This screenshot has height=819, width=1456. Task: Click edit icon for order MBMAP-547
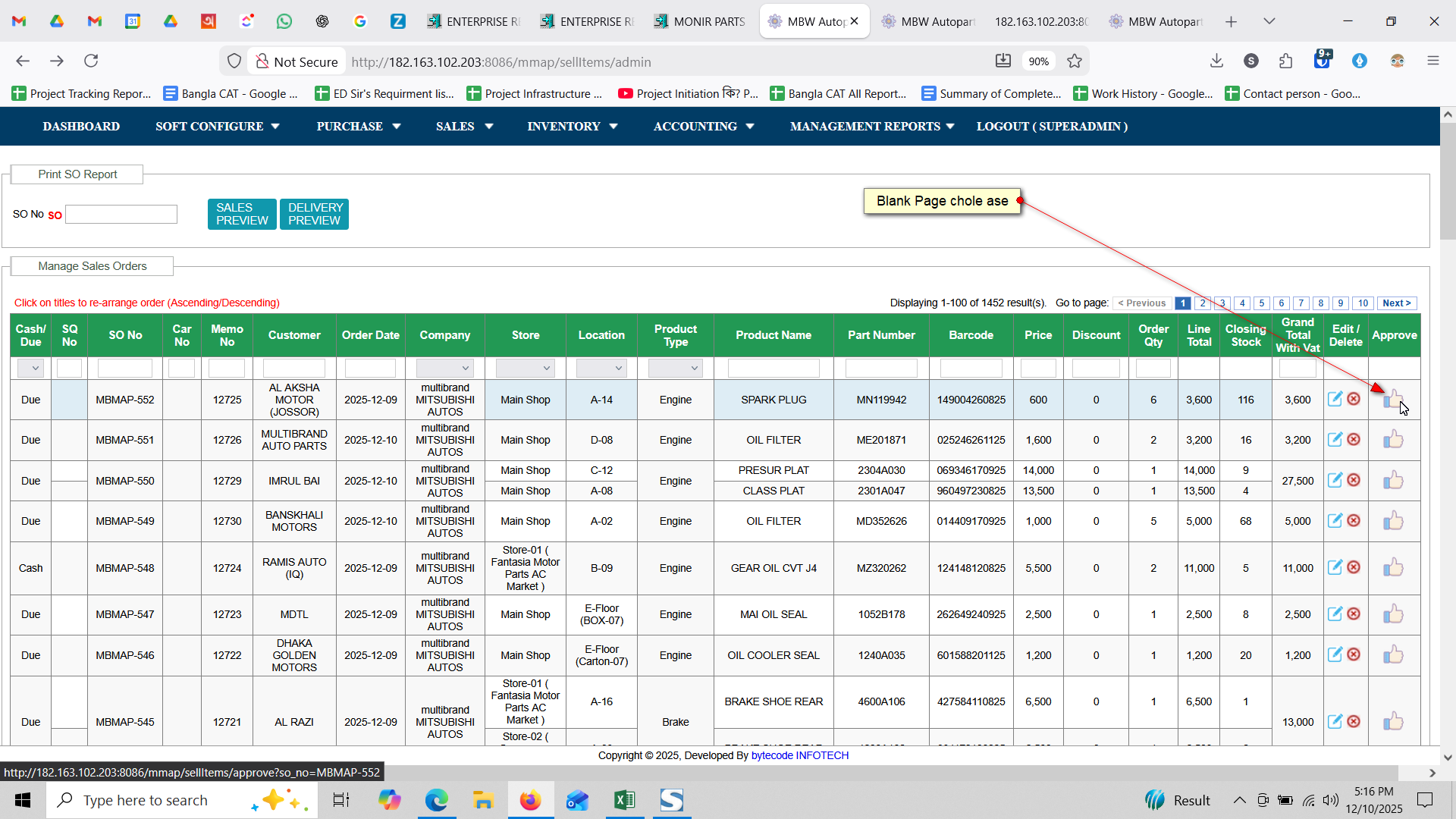click(x=1335, y=614)
